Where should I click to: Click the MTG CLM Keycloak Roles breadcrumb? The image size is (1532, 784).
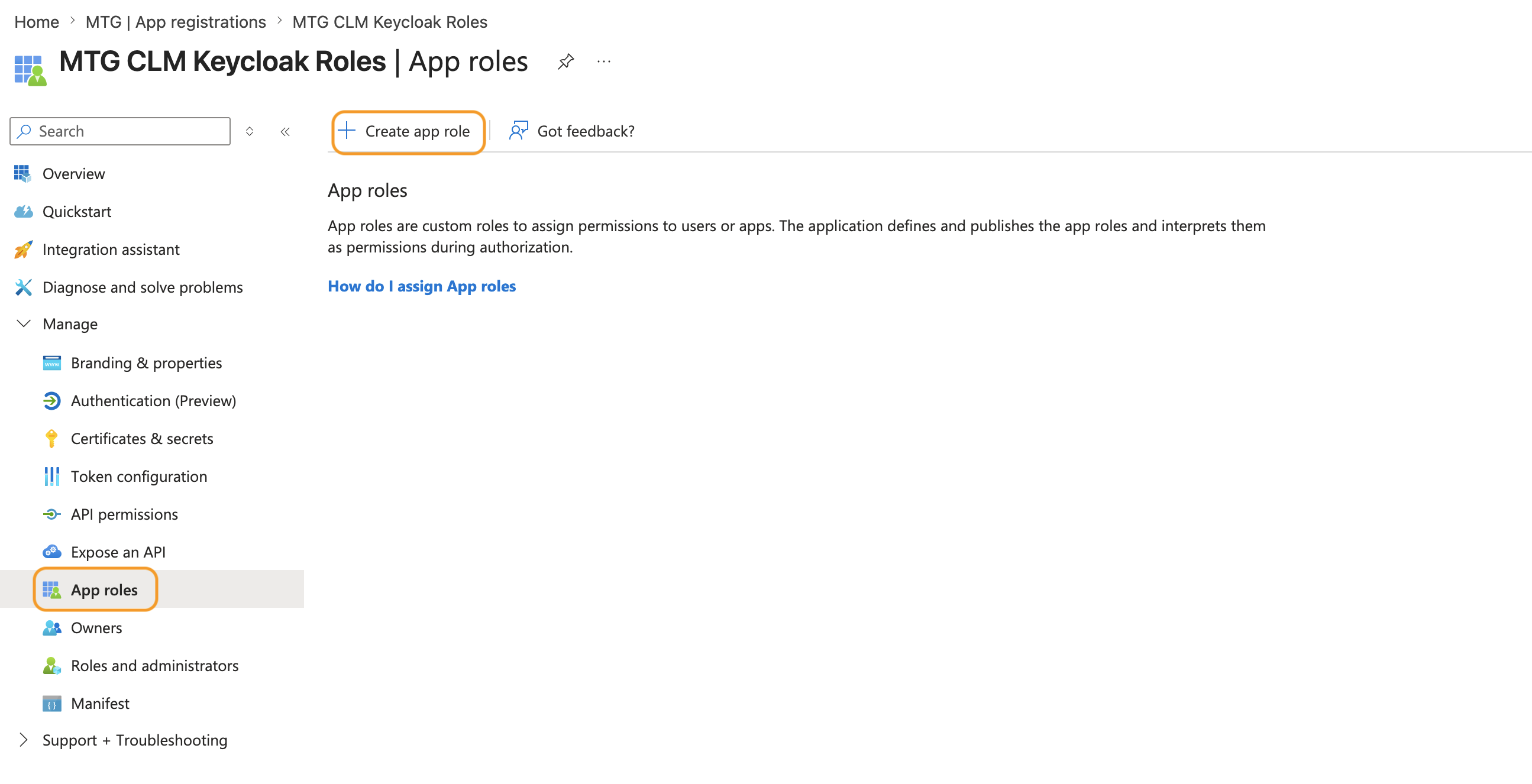tap(390, 22)
